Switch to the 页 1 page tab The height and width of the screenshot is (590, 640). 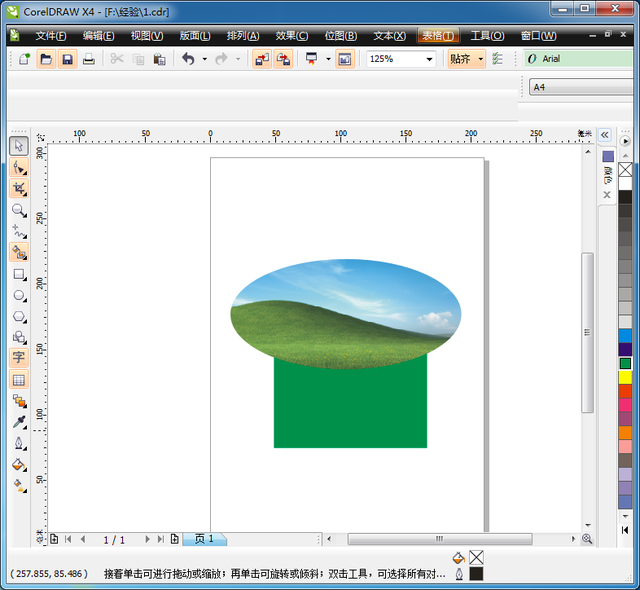coord(204,539)
